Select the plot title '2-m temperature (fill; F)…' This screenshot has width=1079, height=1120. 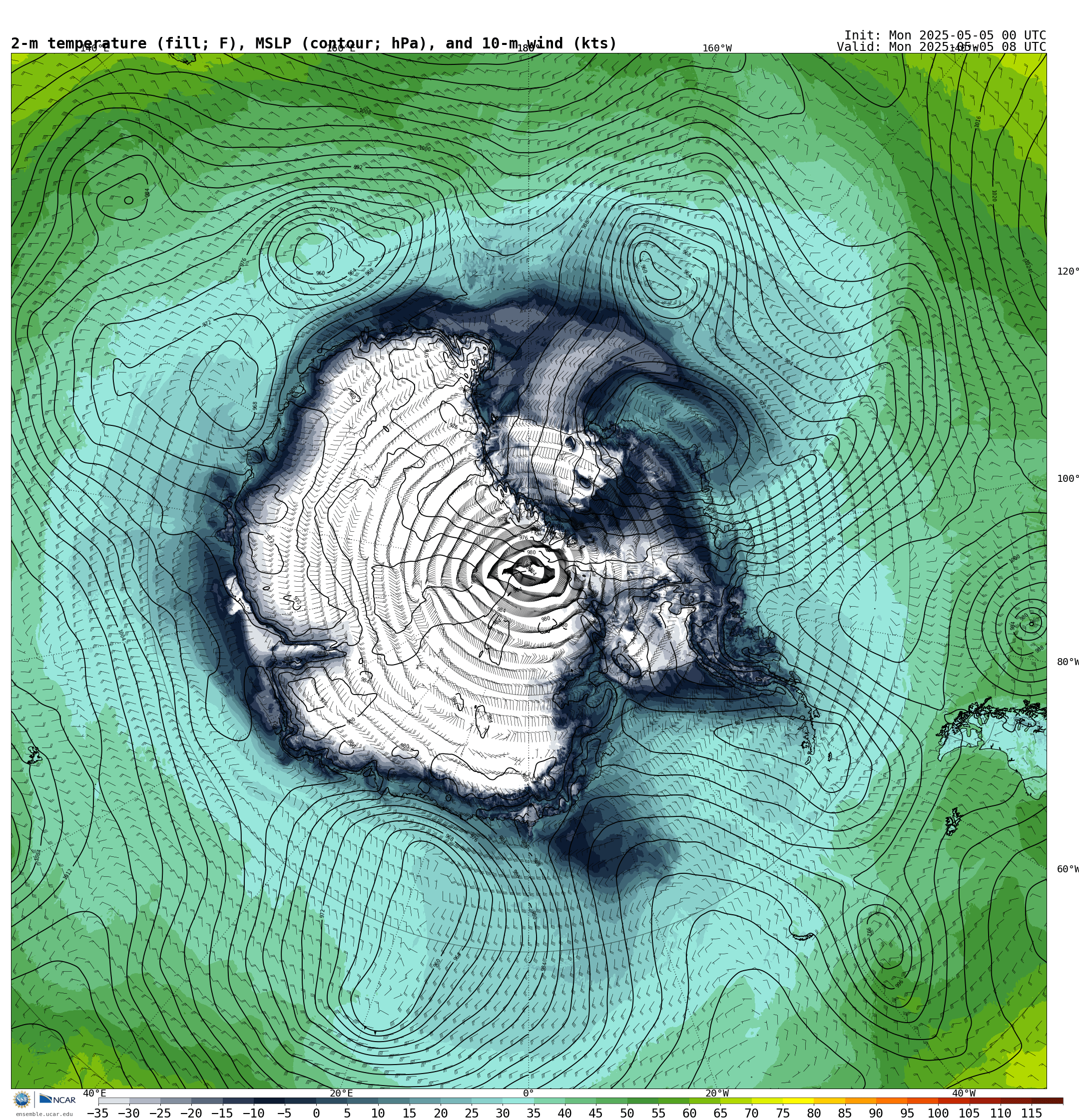(314, 43)
